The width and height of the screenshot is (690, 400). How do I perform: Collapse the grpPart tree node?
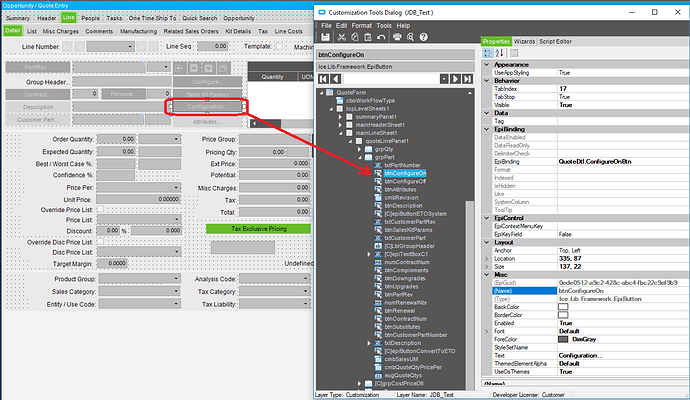[360, 157]
